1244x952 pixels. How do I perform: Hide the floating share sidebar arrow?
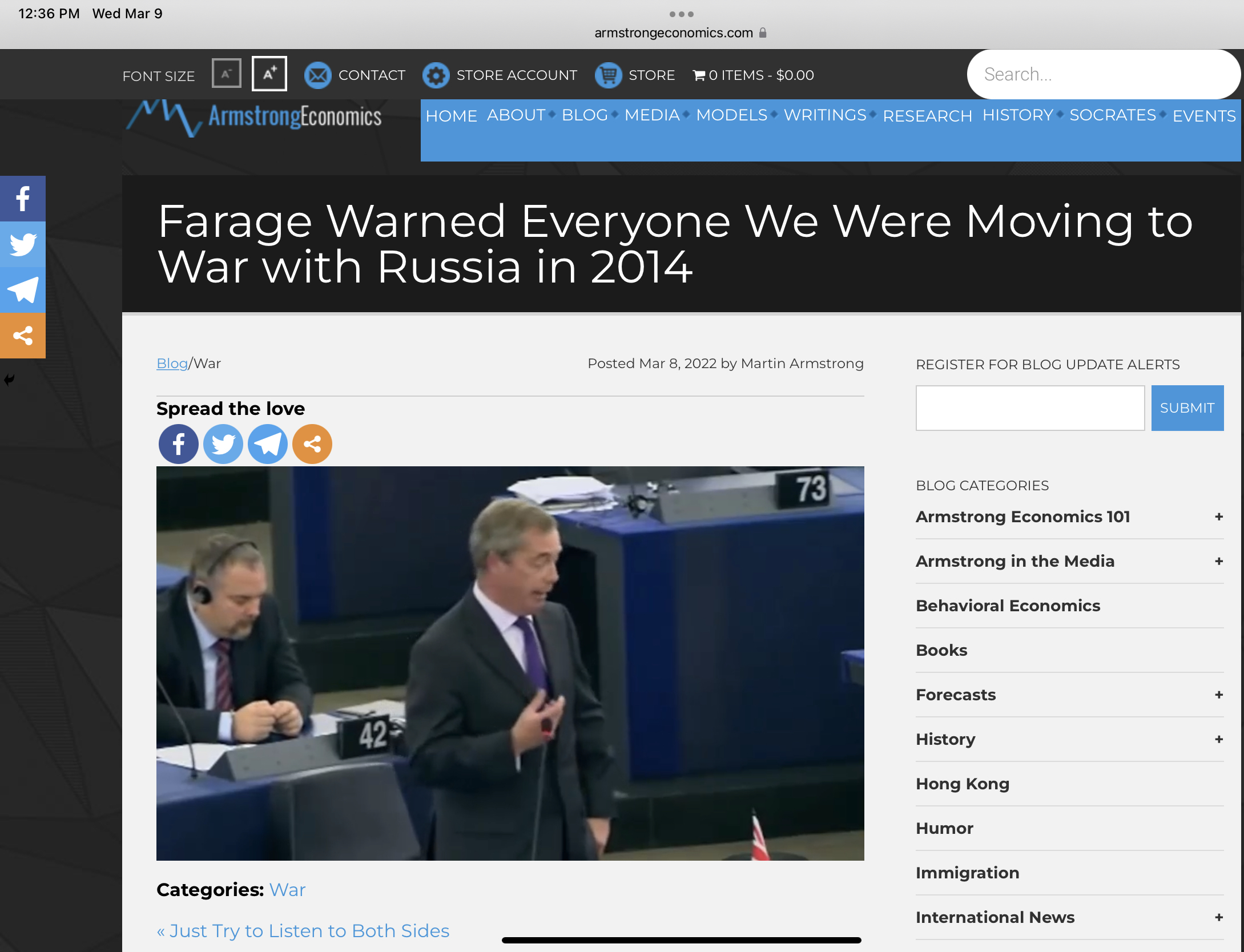9,380
